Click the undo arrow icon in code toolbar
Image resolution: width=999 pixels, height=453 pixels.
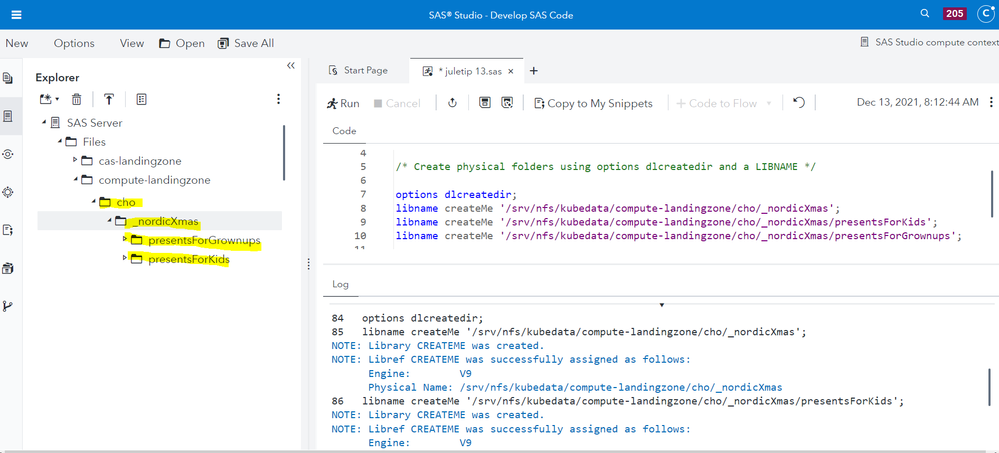tap(798, 103)
